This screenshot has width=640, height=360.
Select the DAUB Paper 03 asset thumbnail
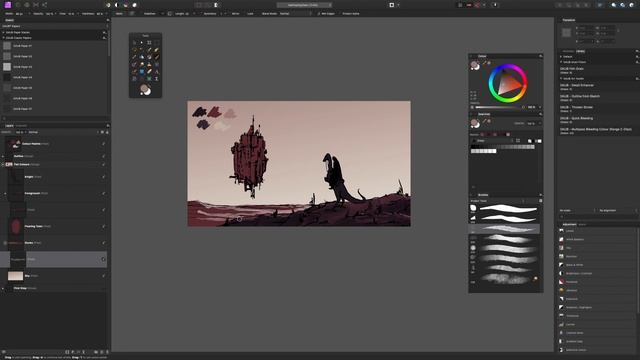(x=7, y=67)
